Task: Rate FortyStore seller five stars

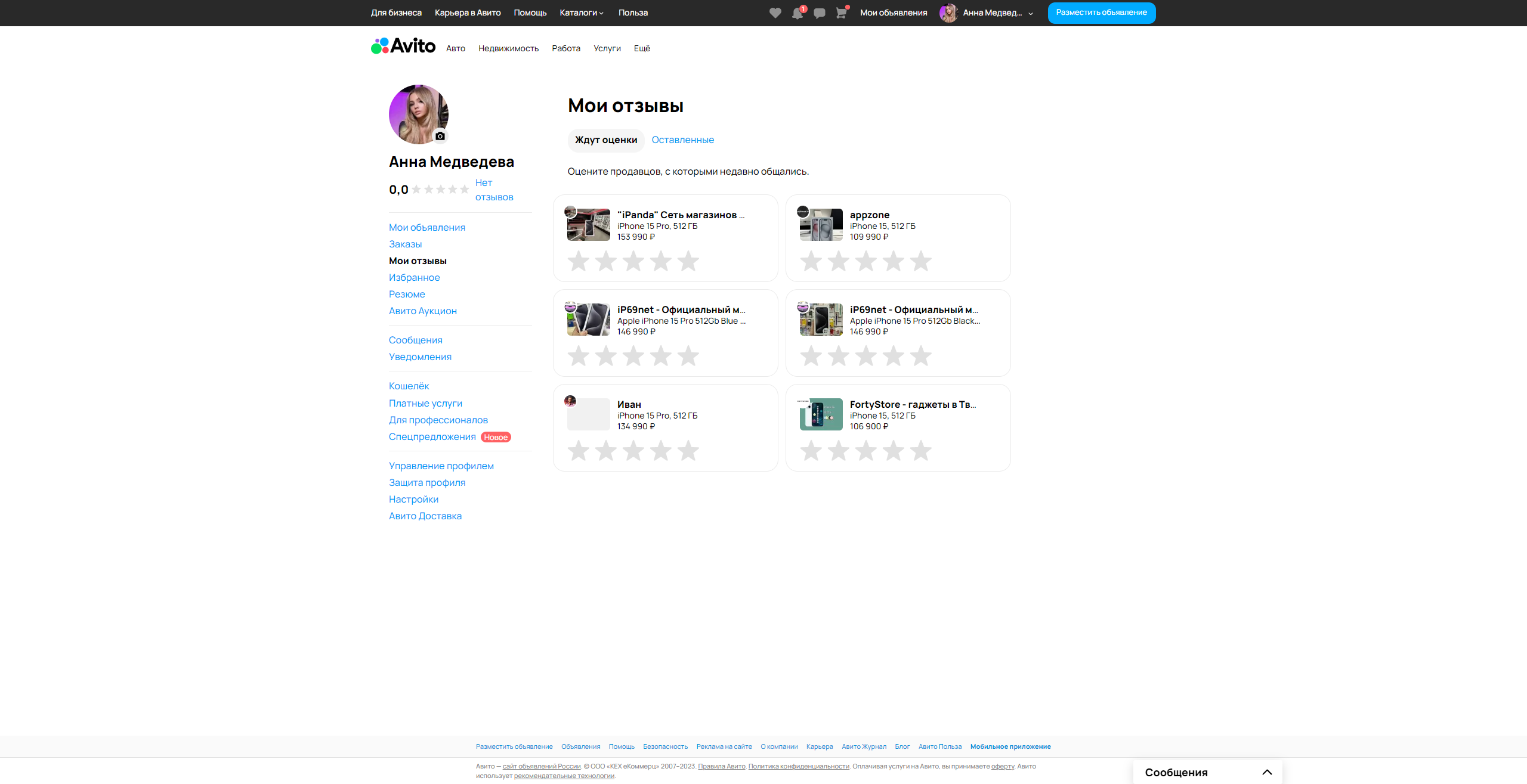Action: 921,451
